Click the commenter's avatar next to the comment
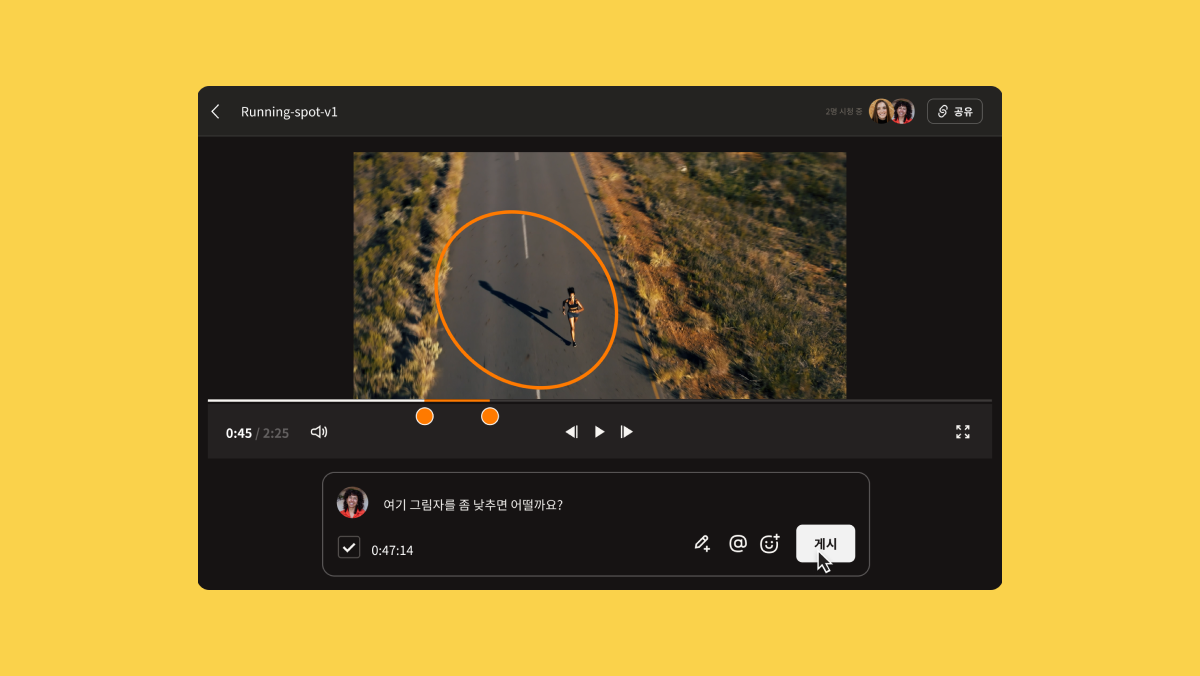This screenshot has width=1200, height=676. pos(352,502)
